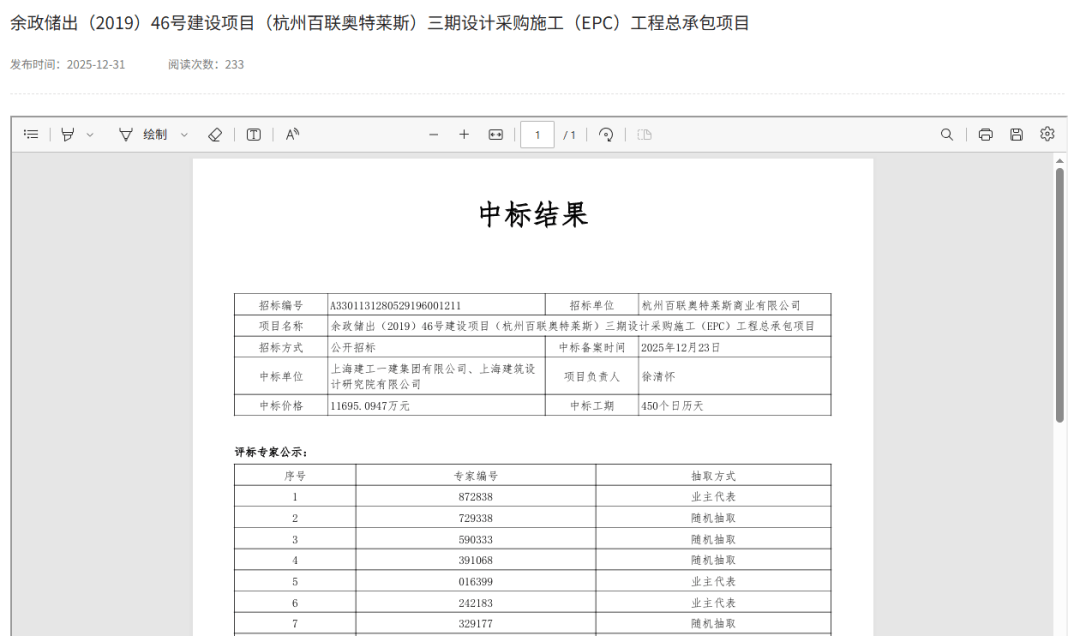The image size is (1080, 636).
Task: Open the table of contents panel
Action: tap(31, 135)
